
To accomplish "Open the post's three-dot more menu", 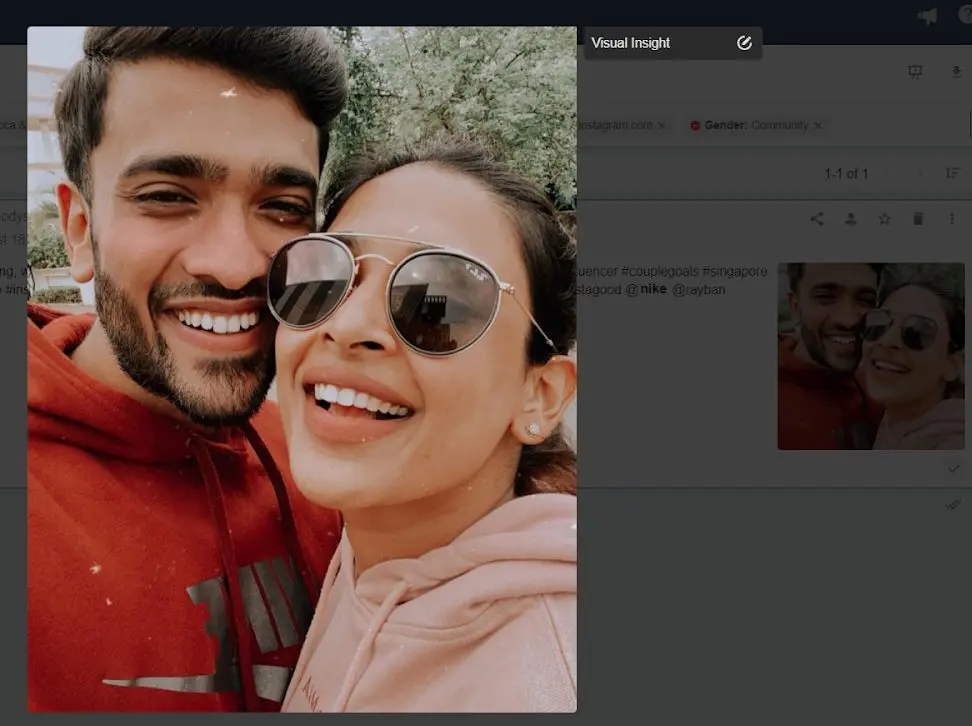I will coord(951,219).
